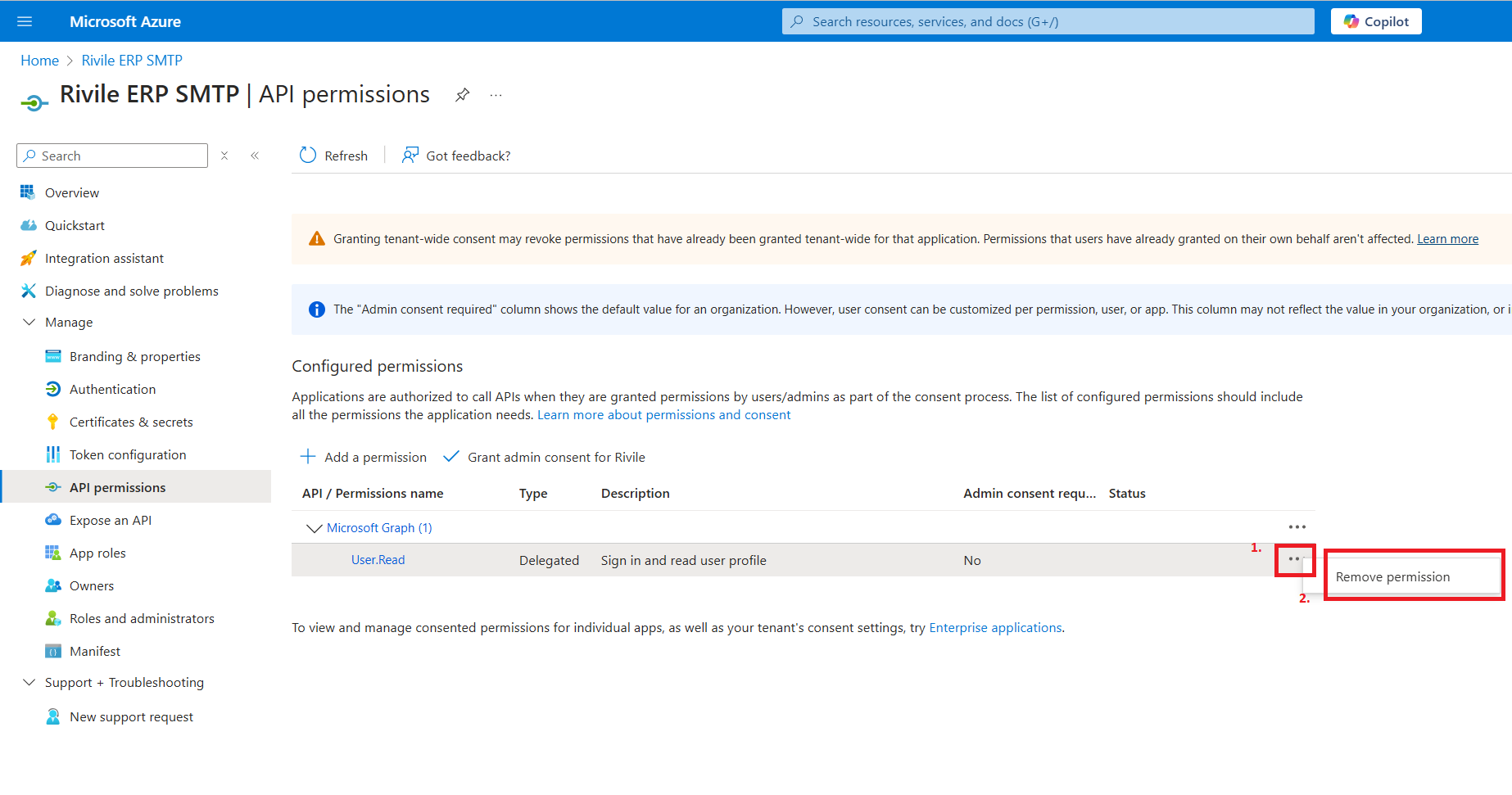1512x795 pixels.
Task: Pin the API permissions page
Action: [x=463, y=95]
